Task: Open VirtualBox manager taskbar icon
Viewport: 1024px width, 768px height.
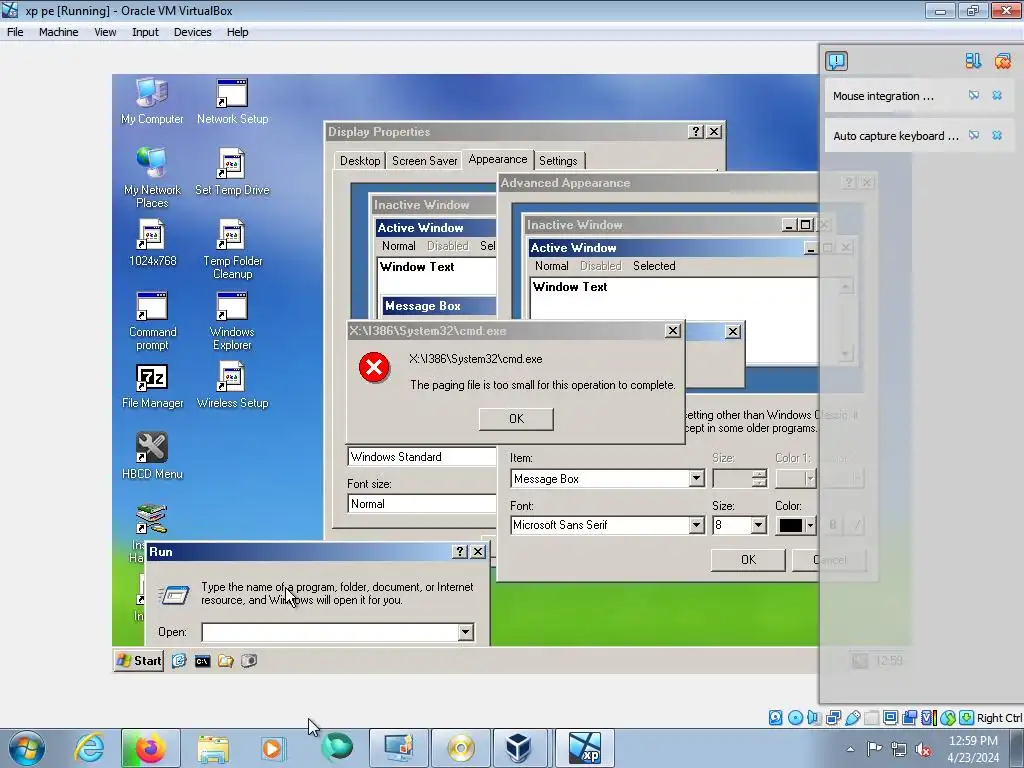Action: click(x=518, y=748)
